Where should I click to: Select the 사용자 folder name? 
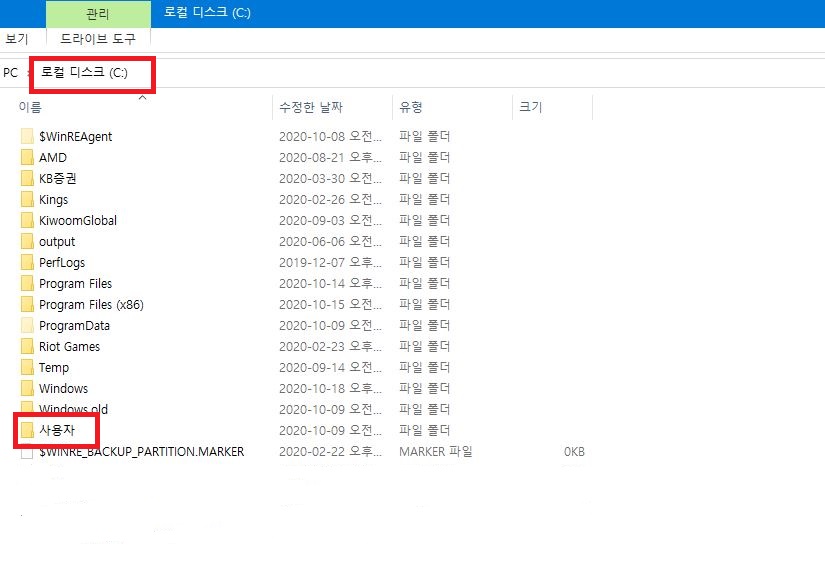pos(57,431)
